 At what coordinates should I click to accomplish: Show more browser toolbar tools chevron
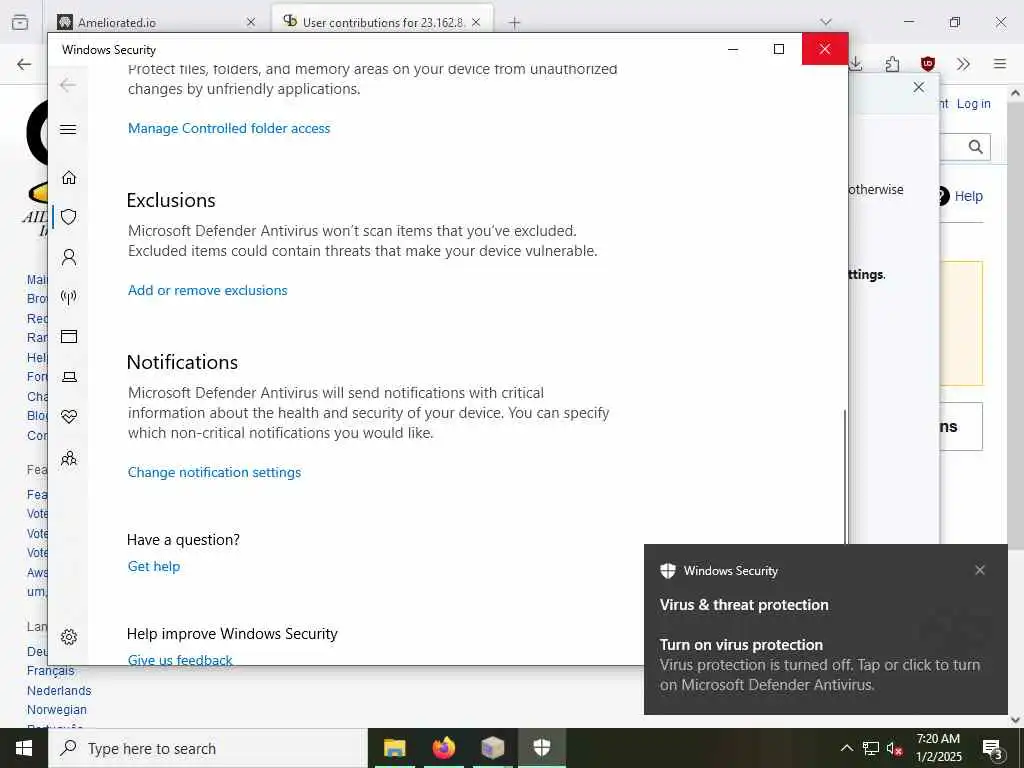(963, 64)
